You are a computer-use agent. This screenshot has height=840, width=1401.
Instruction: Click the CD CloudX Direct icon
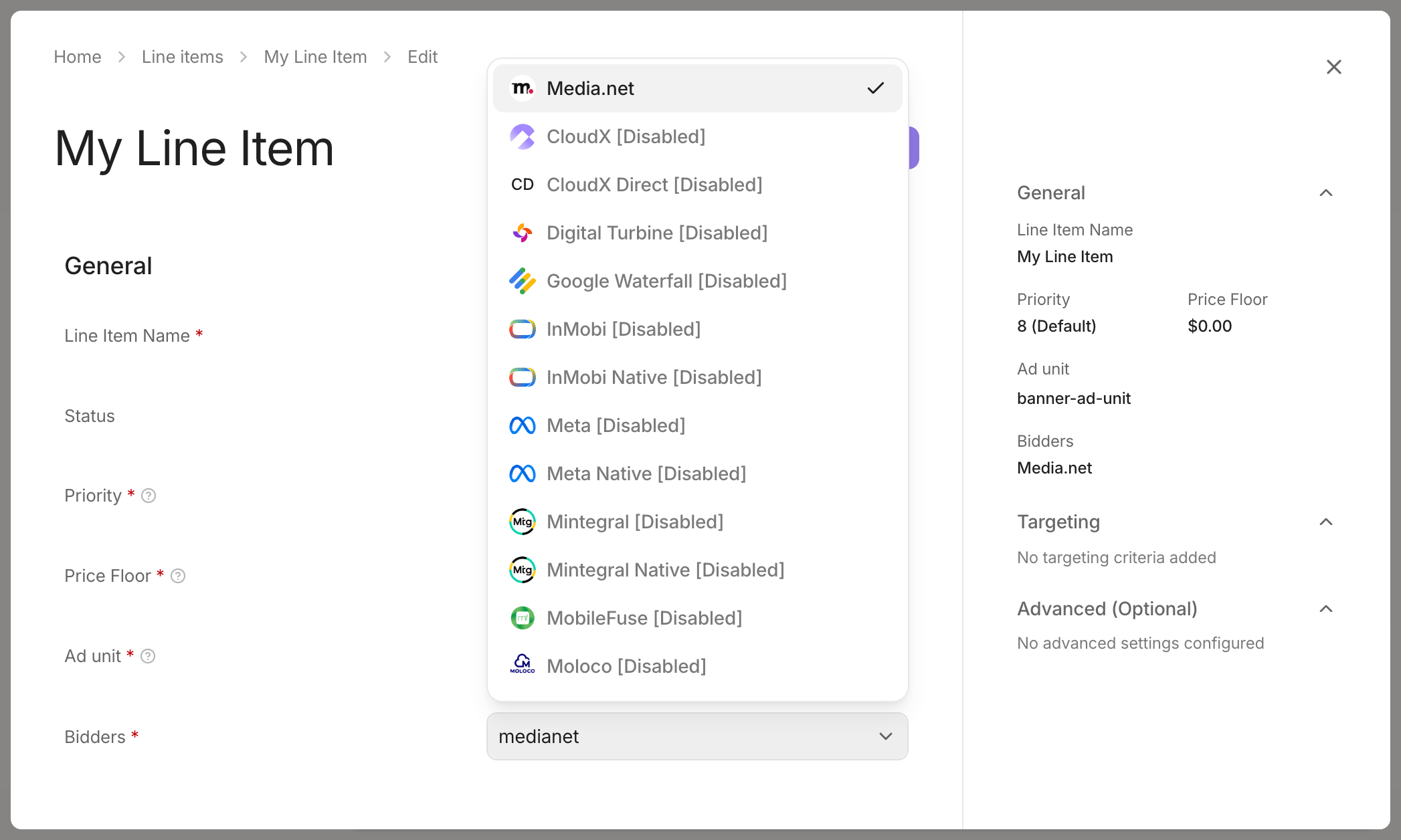[523, 185]
